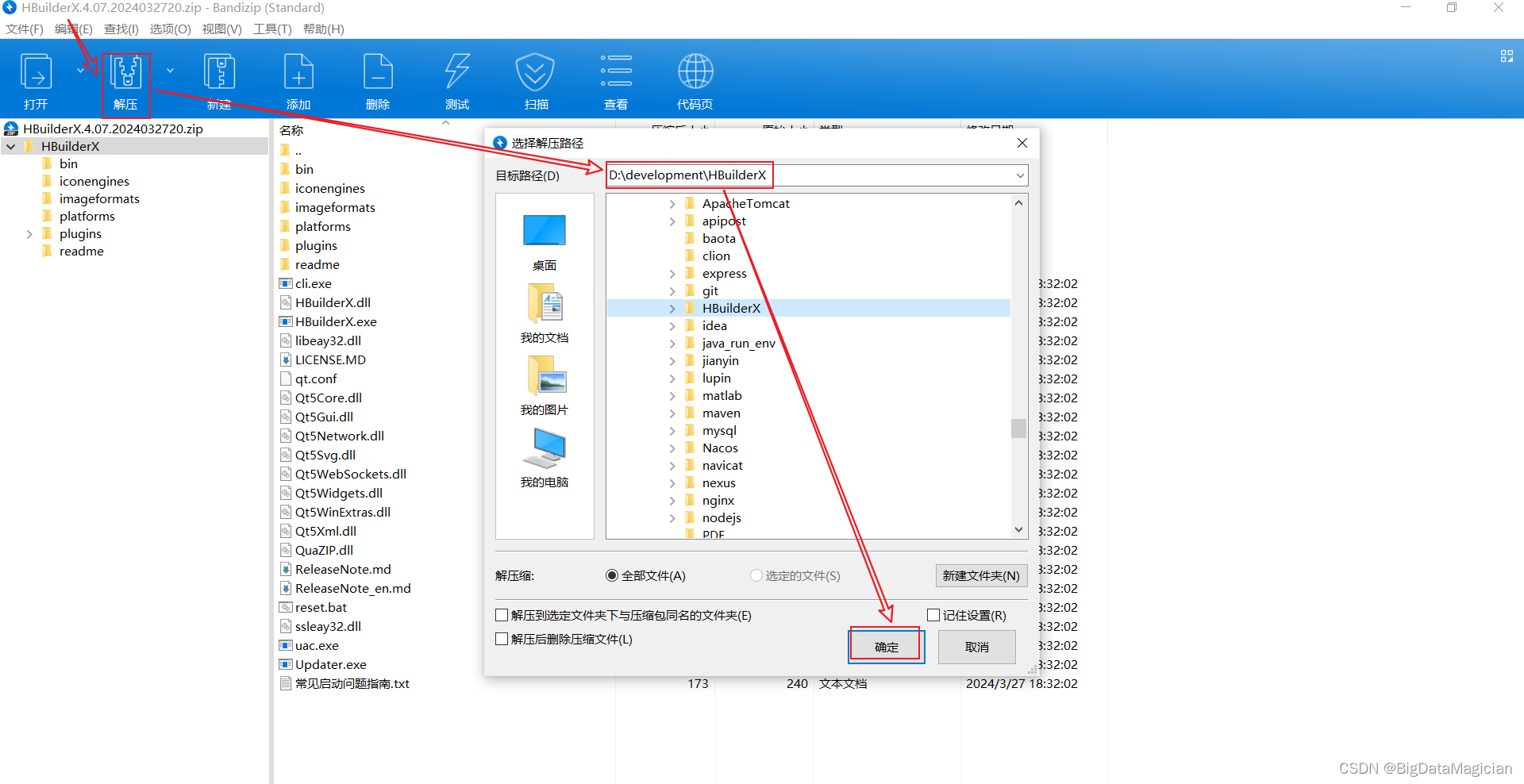This screenshot has height=784, width=1524.
Task: Enable Remember settings (记住设置) checkbox
Action: [933, 615]
